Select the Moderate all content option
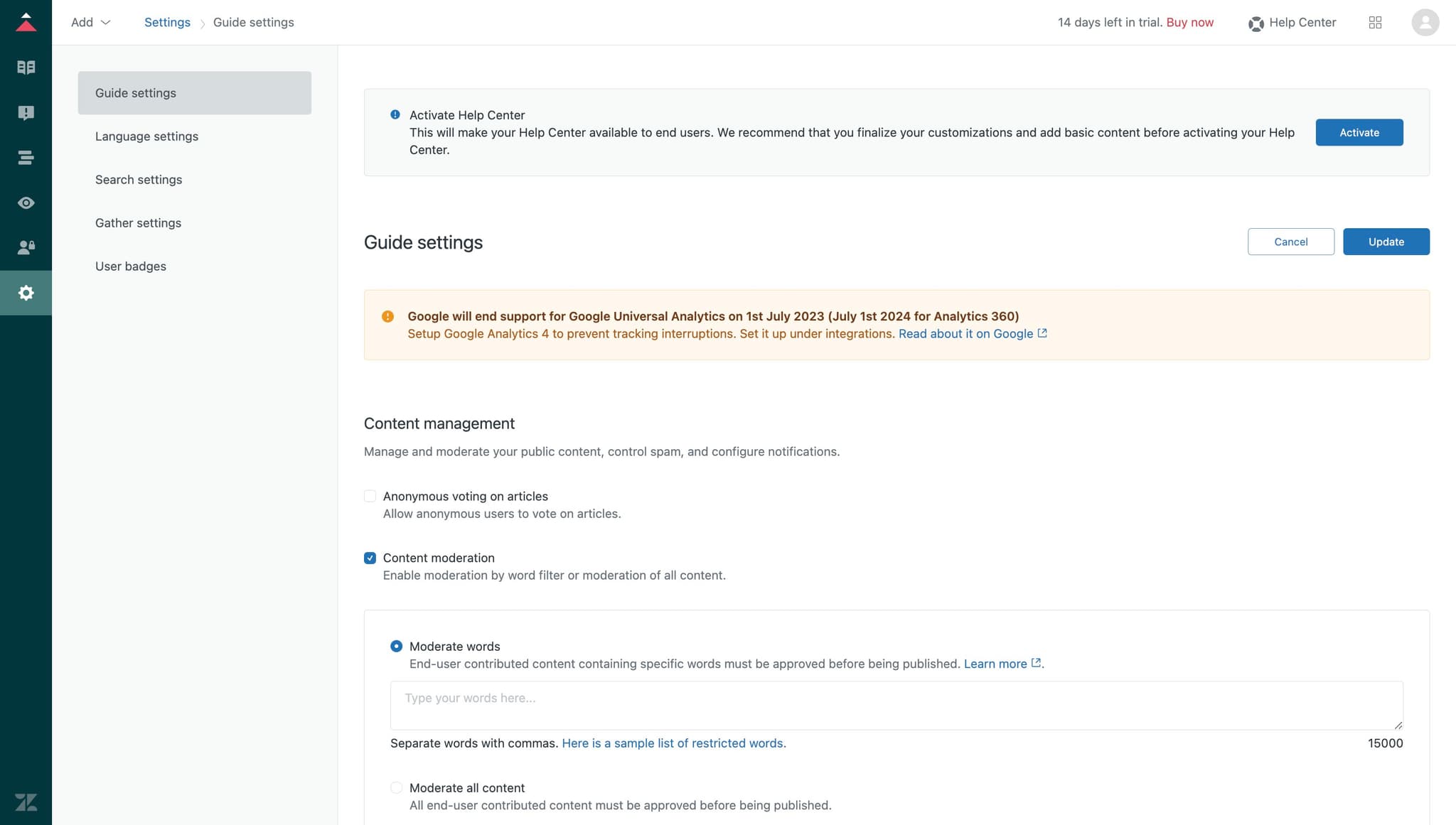Screen dimensions: 1456x825 point(396,787)
